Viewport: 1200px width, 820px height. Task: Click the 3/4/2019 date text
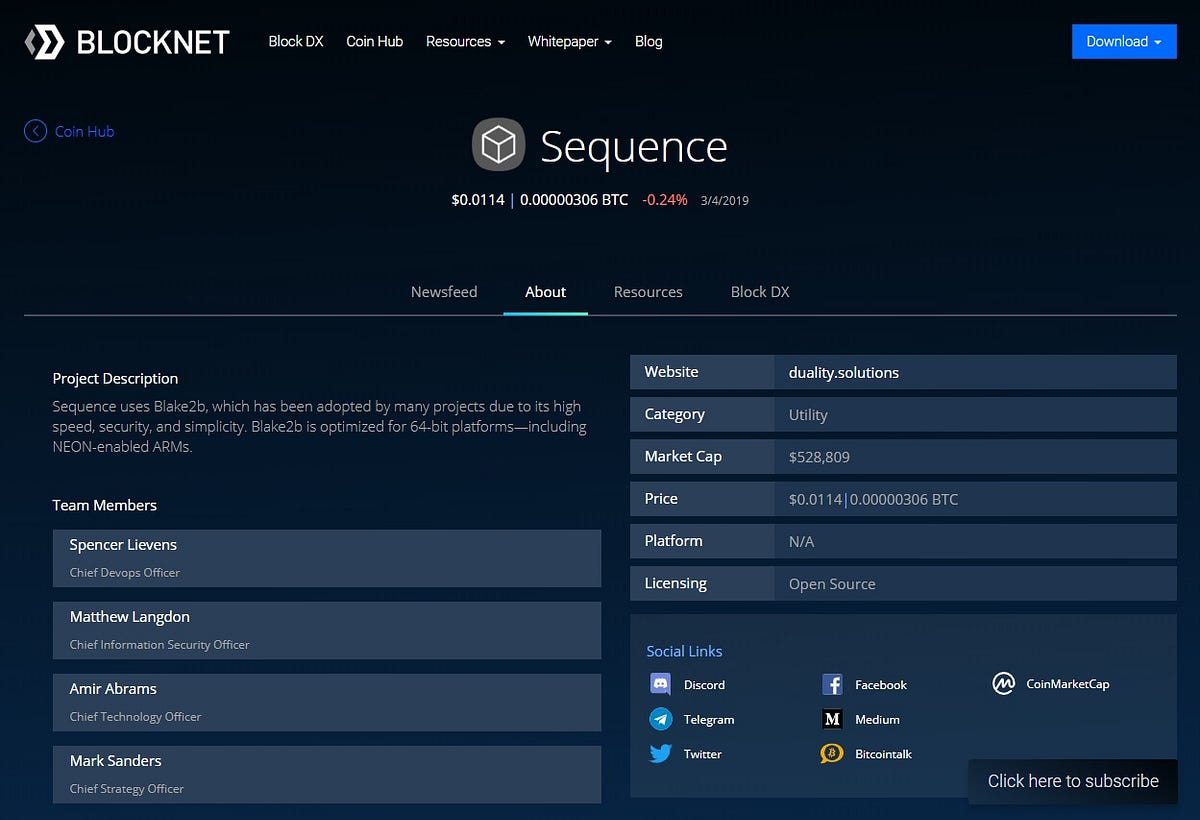pyautogui.click(x=725, y=200)
